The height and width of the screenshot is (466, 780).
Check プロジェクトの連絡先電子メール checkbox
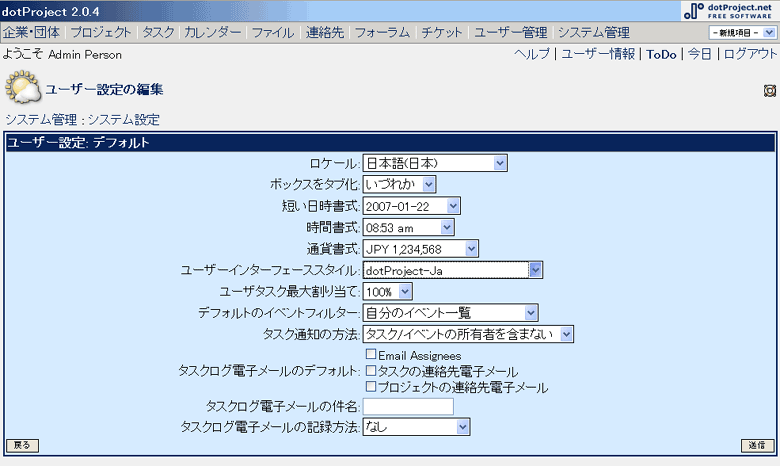tap(371, 386)
